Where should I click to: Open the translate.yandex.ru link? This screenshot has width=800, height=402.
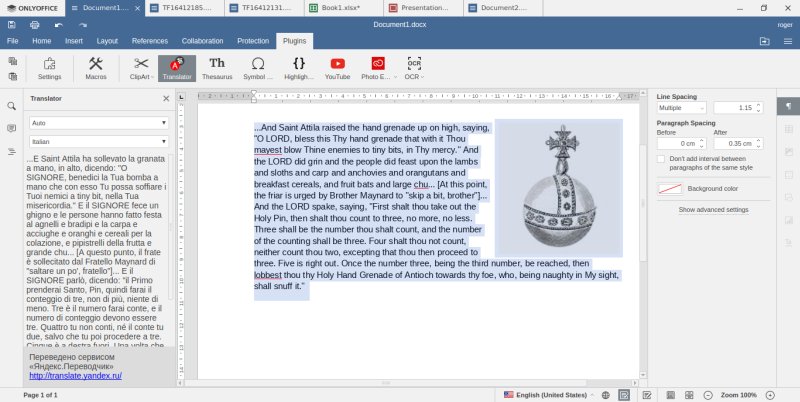pyautogui.click(x=76, y=376)
